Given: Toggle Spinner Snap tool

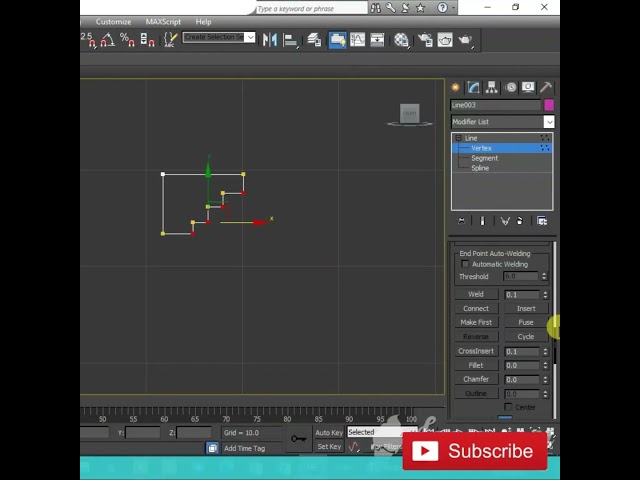Looking at the screenshot, I should click(147, 40).
